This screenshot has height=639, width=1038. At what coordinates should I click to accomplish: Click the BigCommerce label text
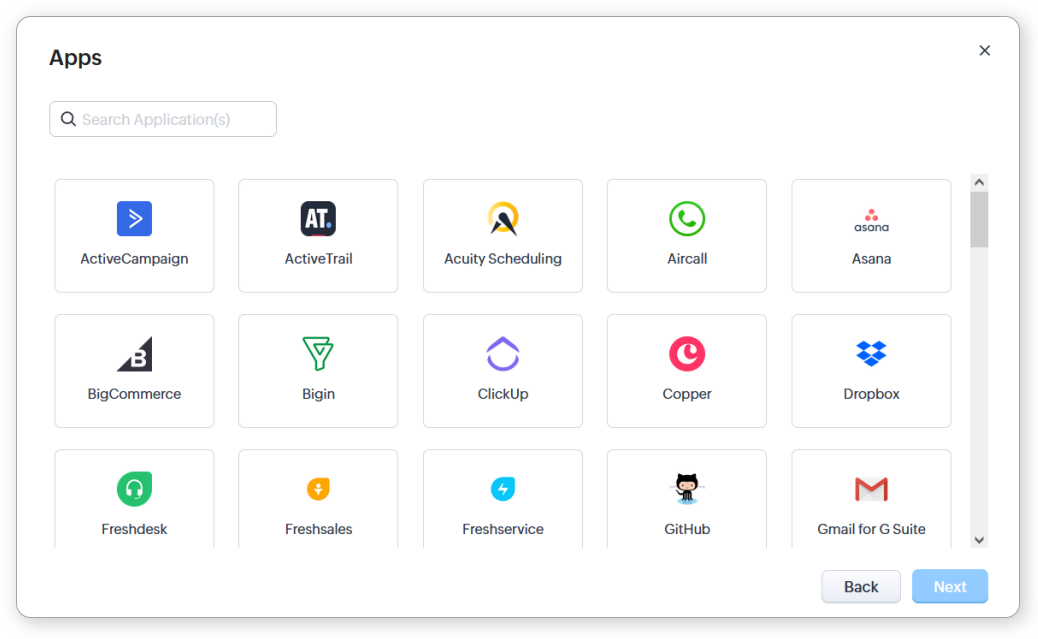(134, 394)
